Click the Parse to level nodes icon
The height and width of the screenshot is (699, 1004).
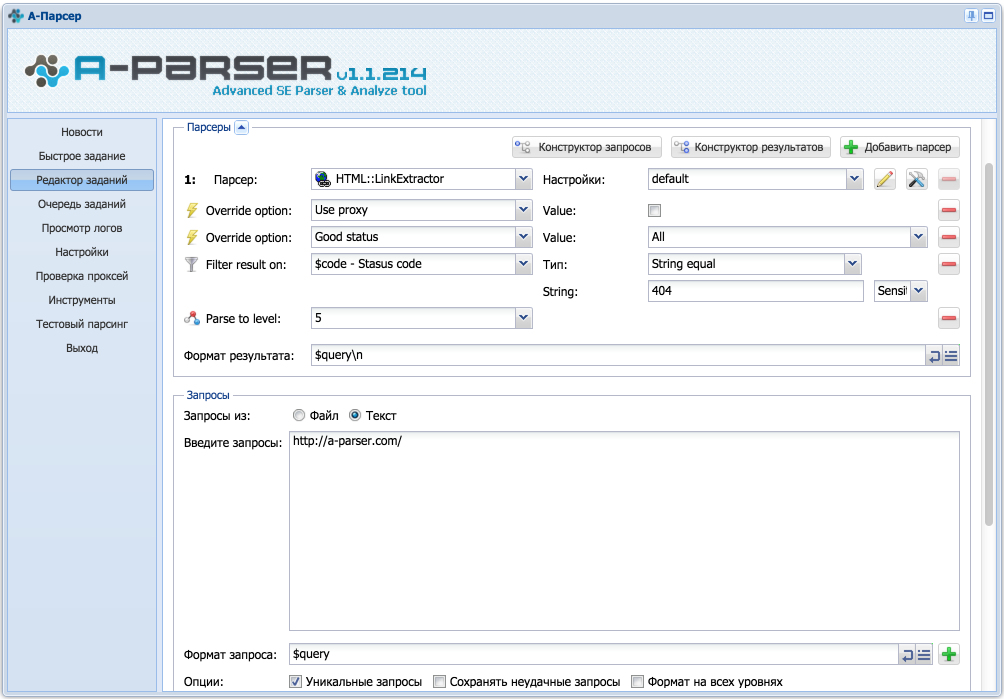point(191,318)
